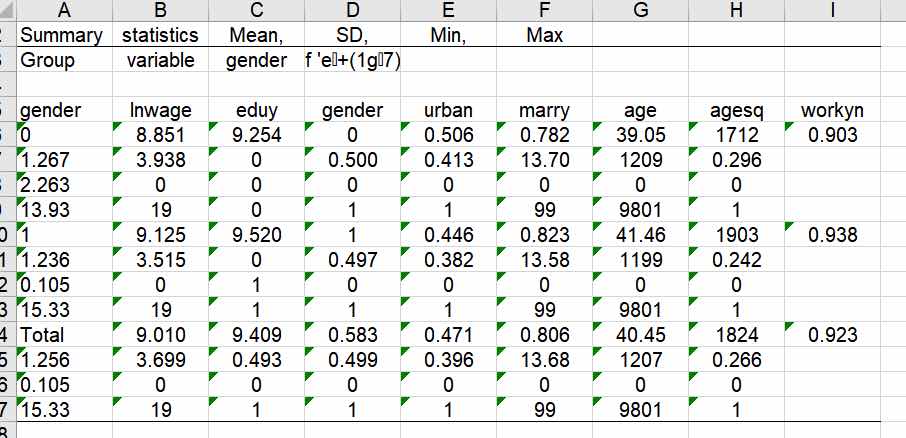
Task: Select the cell with 13.58
Action: [x=544, y=259]
